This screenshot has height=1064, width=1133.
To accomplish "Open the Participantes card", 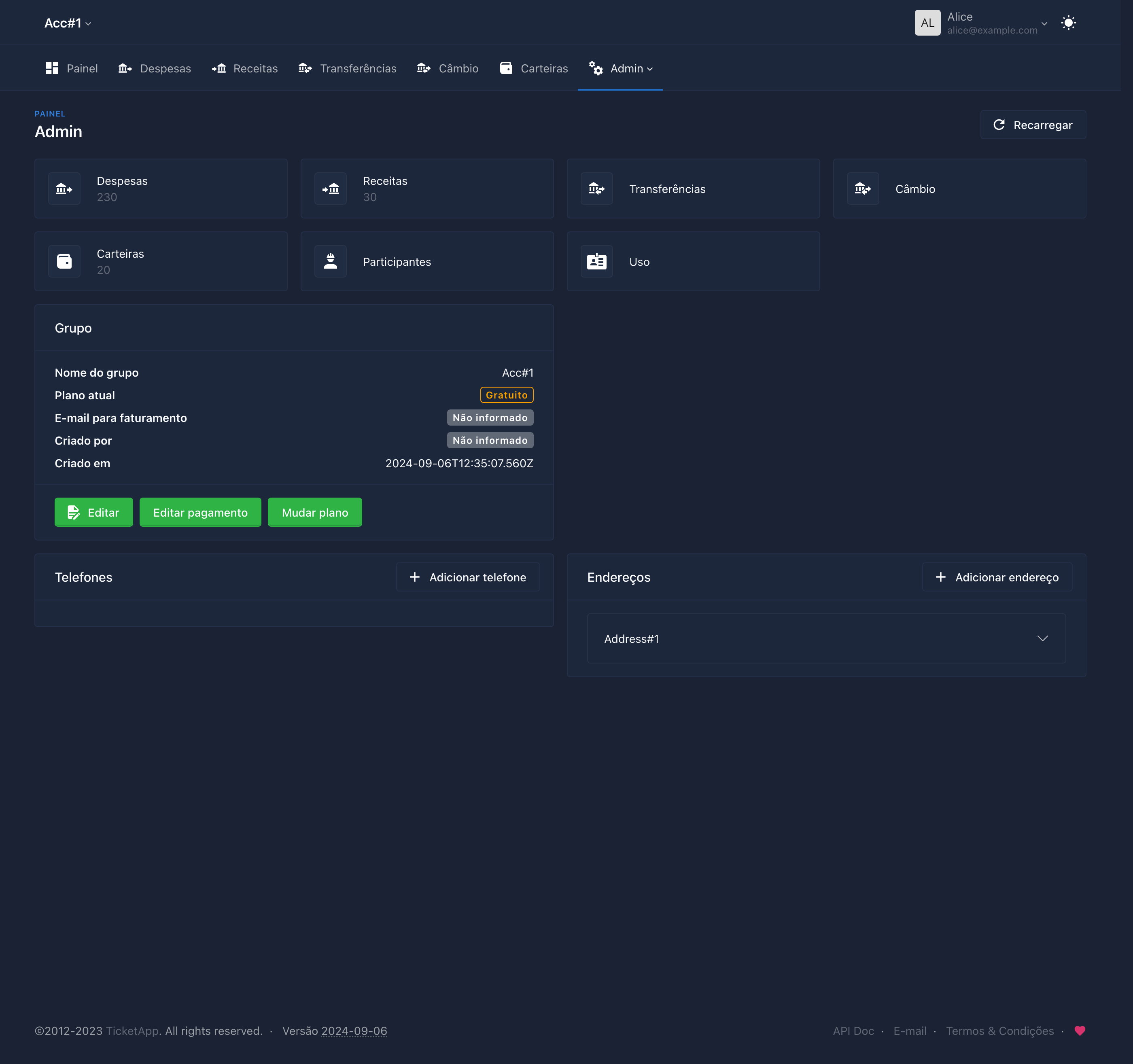I will pos(427,262).
